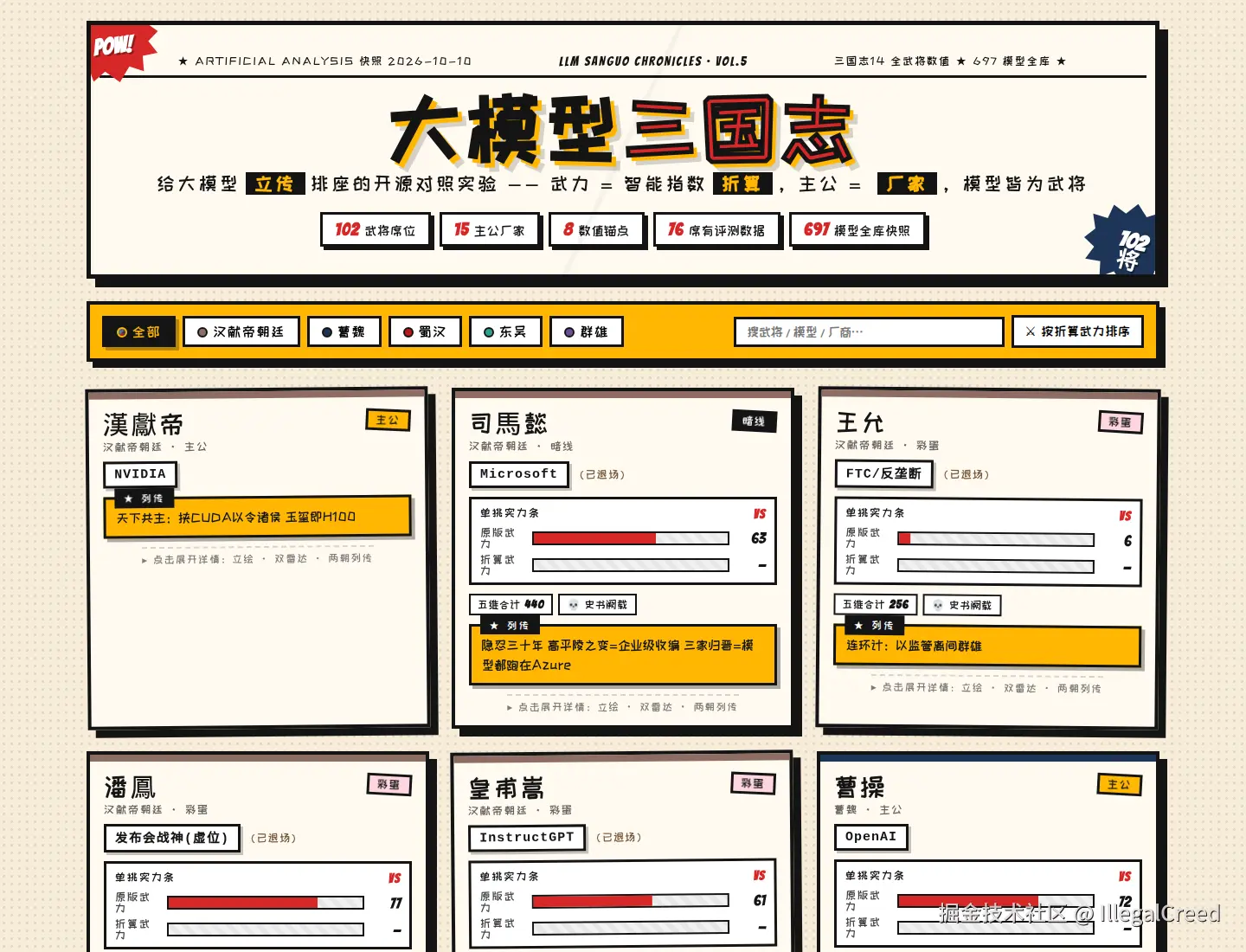Expand 王允 card's 点击展开详情 details
The image size is (1246, 952).
(x=986, y=688)
